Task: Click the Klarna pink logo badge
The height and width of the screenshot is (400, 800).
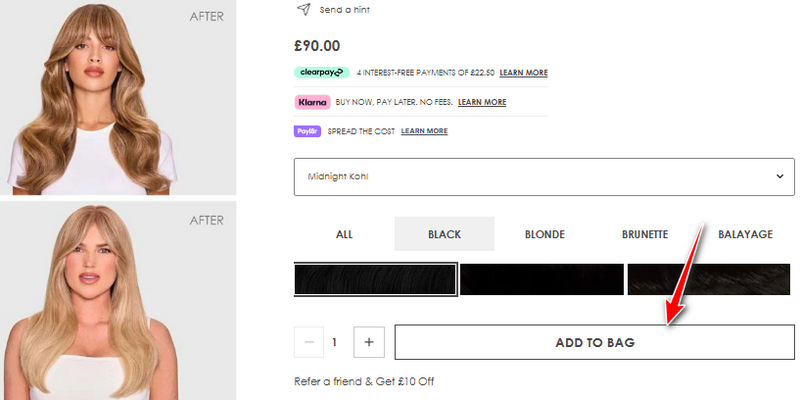Action: [x=312, y=102]
